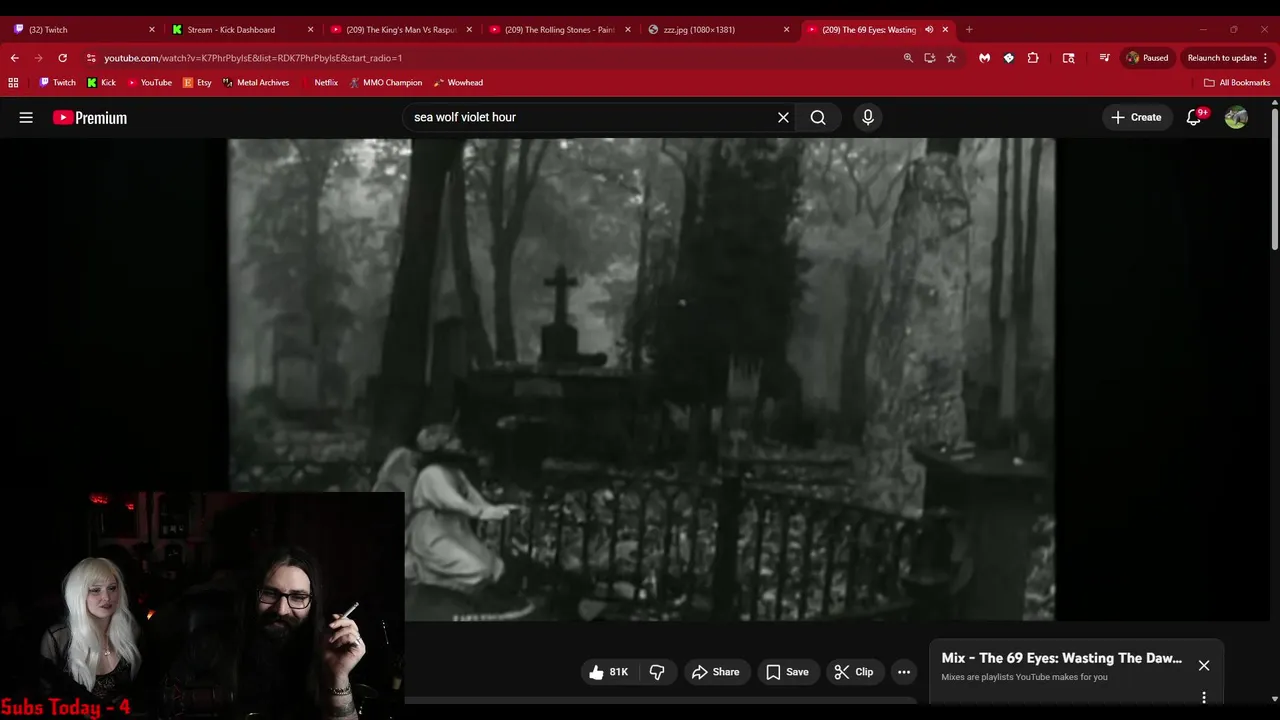Open the YouTube account avatar menu

[x=1236, y=117]
